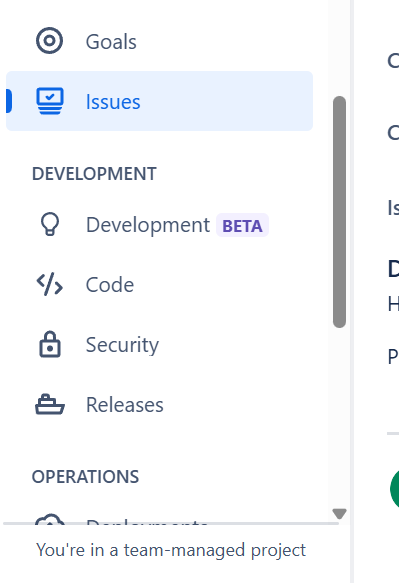Screen dimensions: 399x583
Task: Open the Security sidebar item
Action: (x=160, y=345)
